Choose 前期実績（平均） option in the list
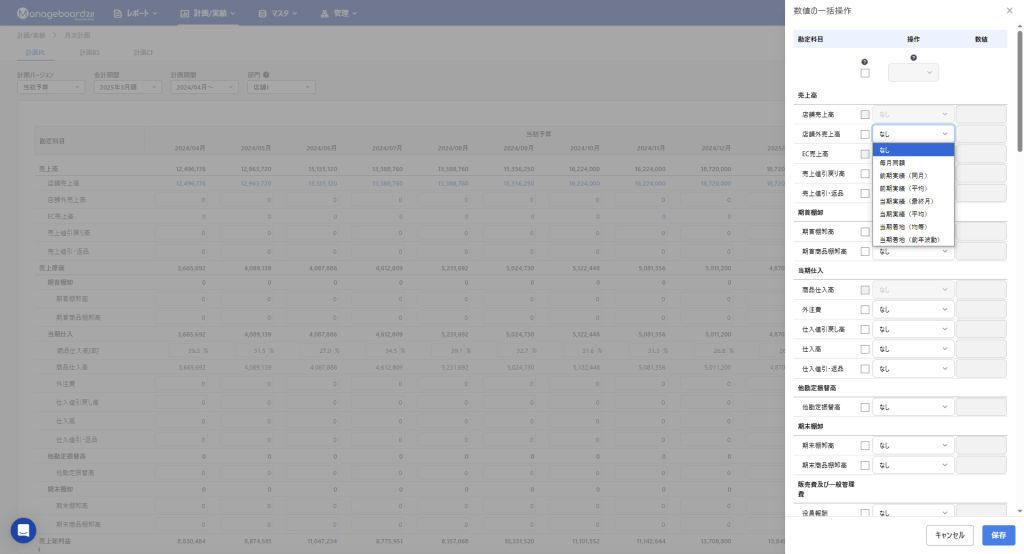 click(x=902, y=188)
